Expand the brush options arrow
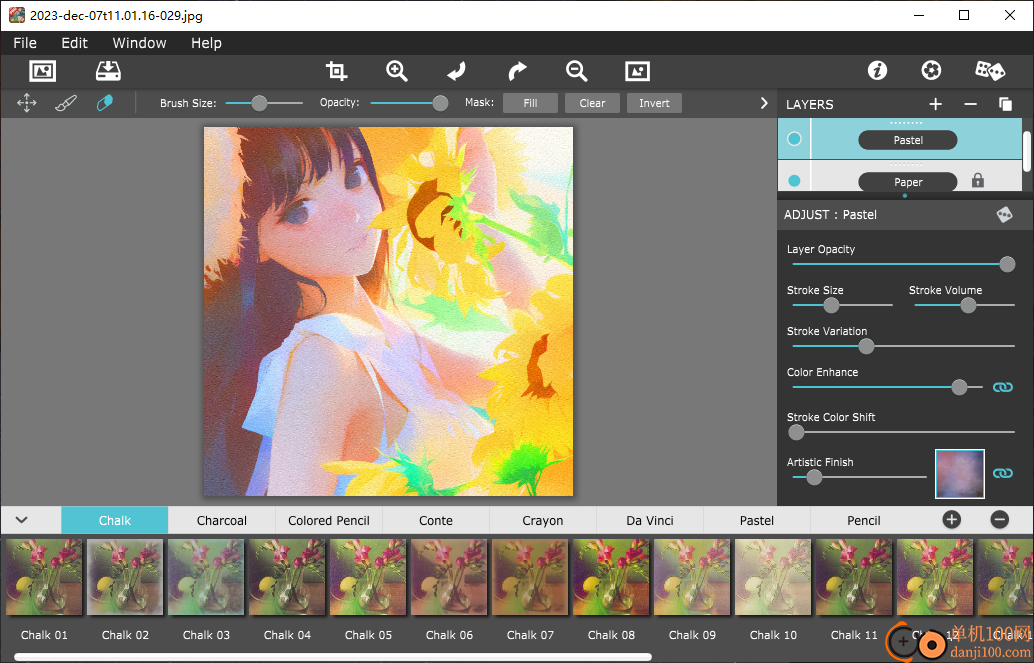Image resolution: width=1034 pixels, height=663 pixels. [x=764, y=103]
